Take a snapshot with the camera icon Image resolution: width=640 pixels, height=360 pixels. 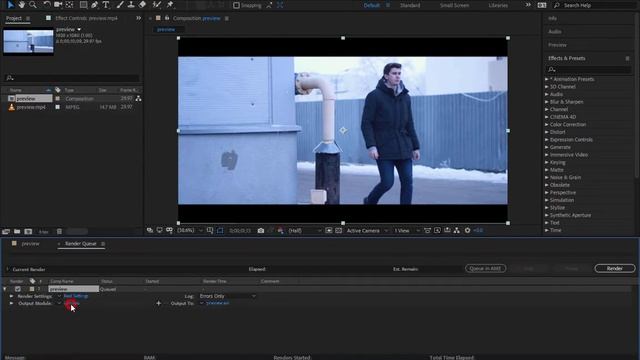click(x=261, y=231)
